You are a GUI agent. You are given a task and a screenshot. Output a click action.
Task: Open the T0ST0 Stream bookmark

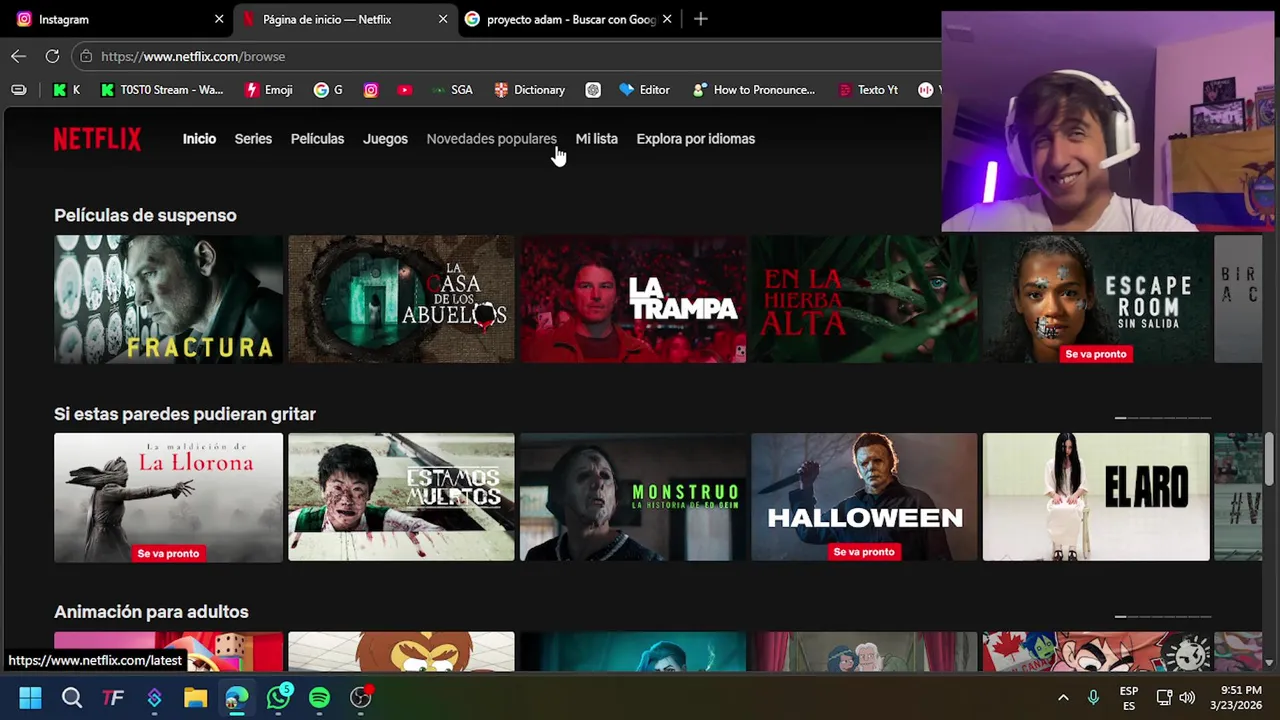point(162,90)
